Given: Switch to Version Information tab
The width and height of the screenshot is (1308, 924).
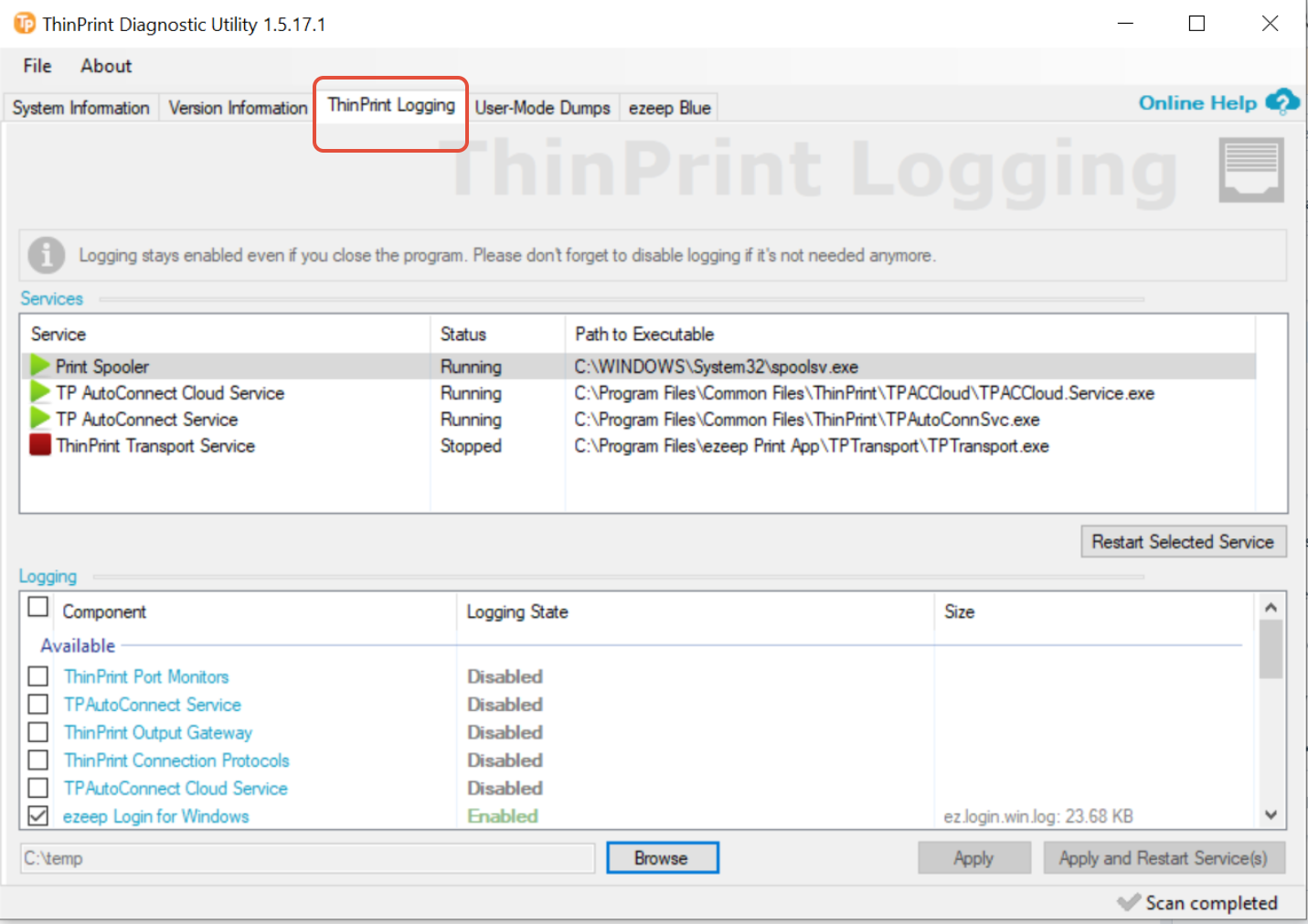Looking at the screenshot, I should tap(238, 108).
